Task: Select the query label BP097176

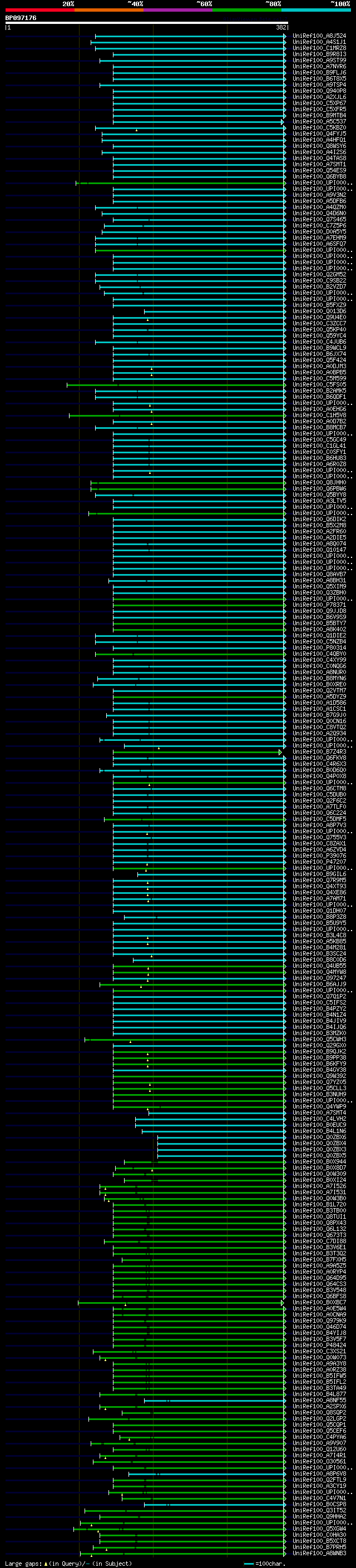Action: click(21, 18)
